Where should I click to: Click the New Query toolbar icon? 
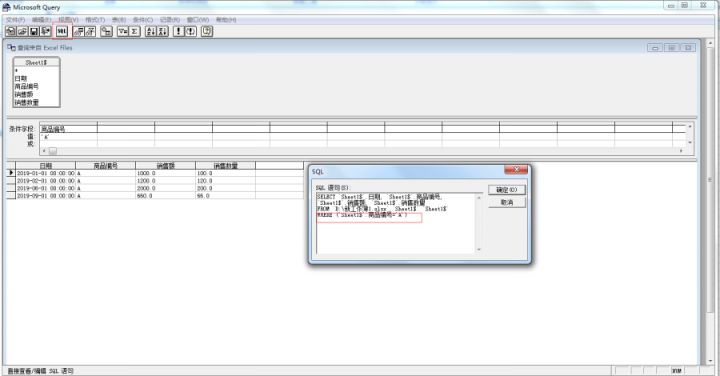pos(11,31)
